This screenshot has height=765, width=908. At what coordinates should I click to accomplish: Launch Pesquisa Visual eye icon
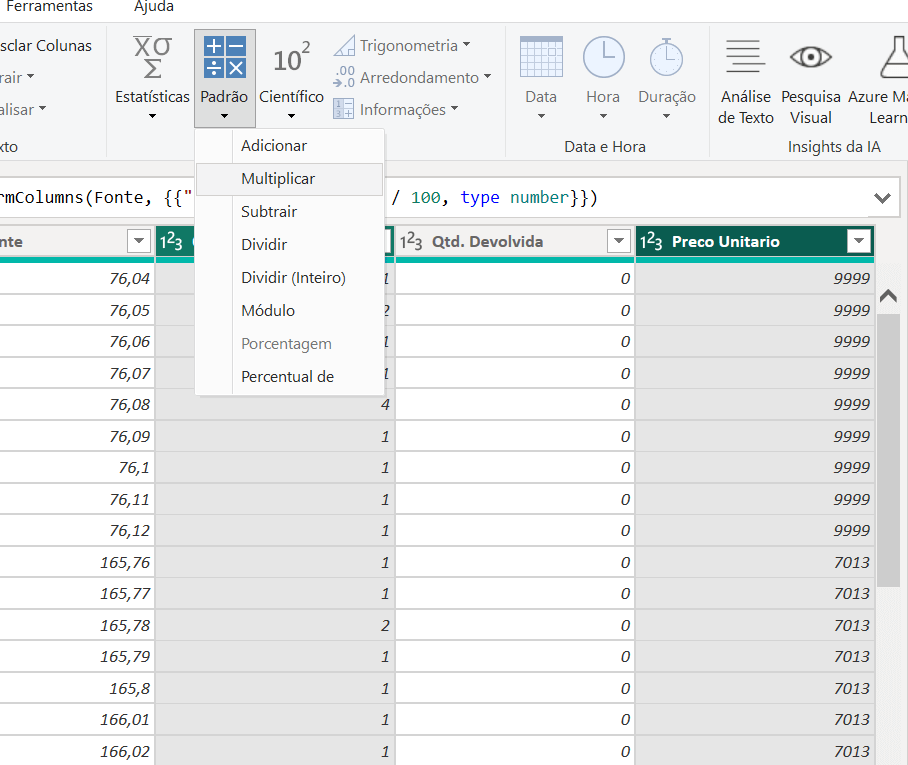[x=811, y=57]
